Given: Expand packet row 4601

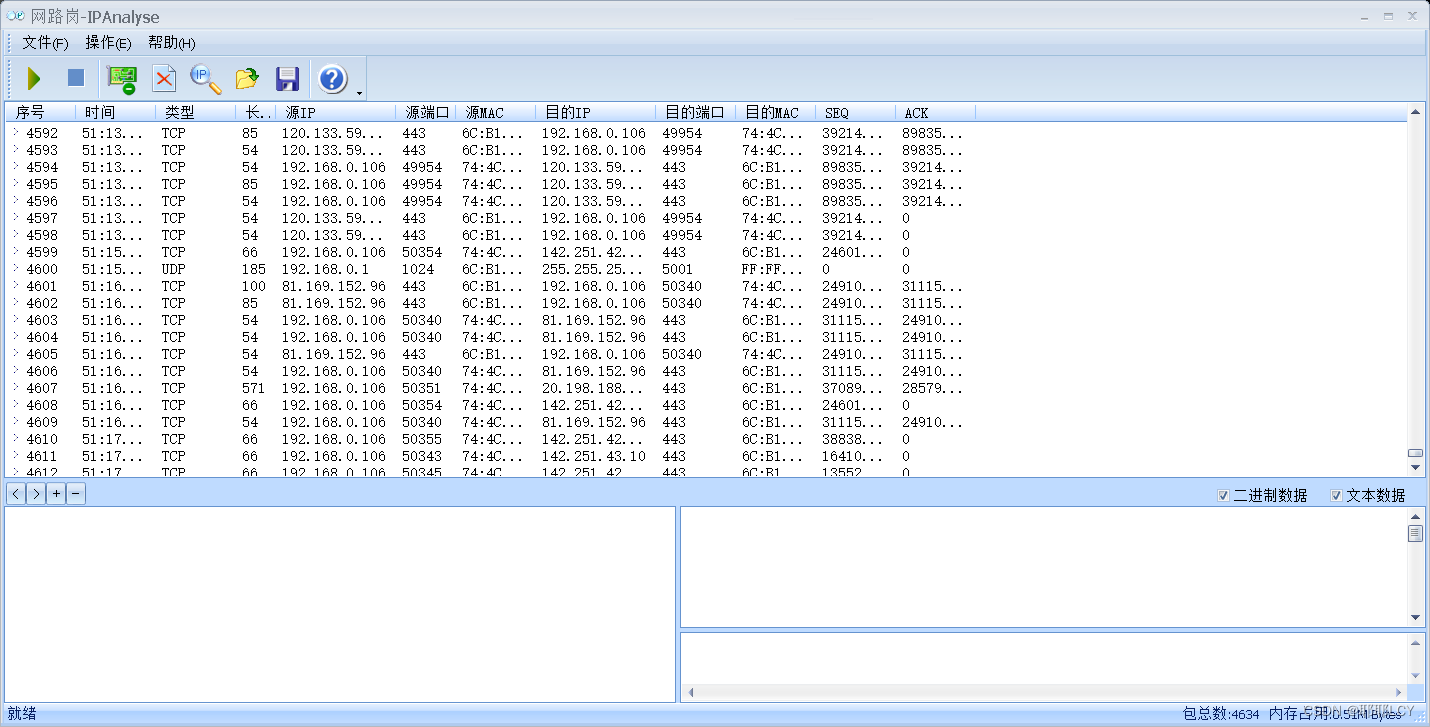Looking at the screenshot, I should click(x=16, y=285).
